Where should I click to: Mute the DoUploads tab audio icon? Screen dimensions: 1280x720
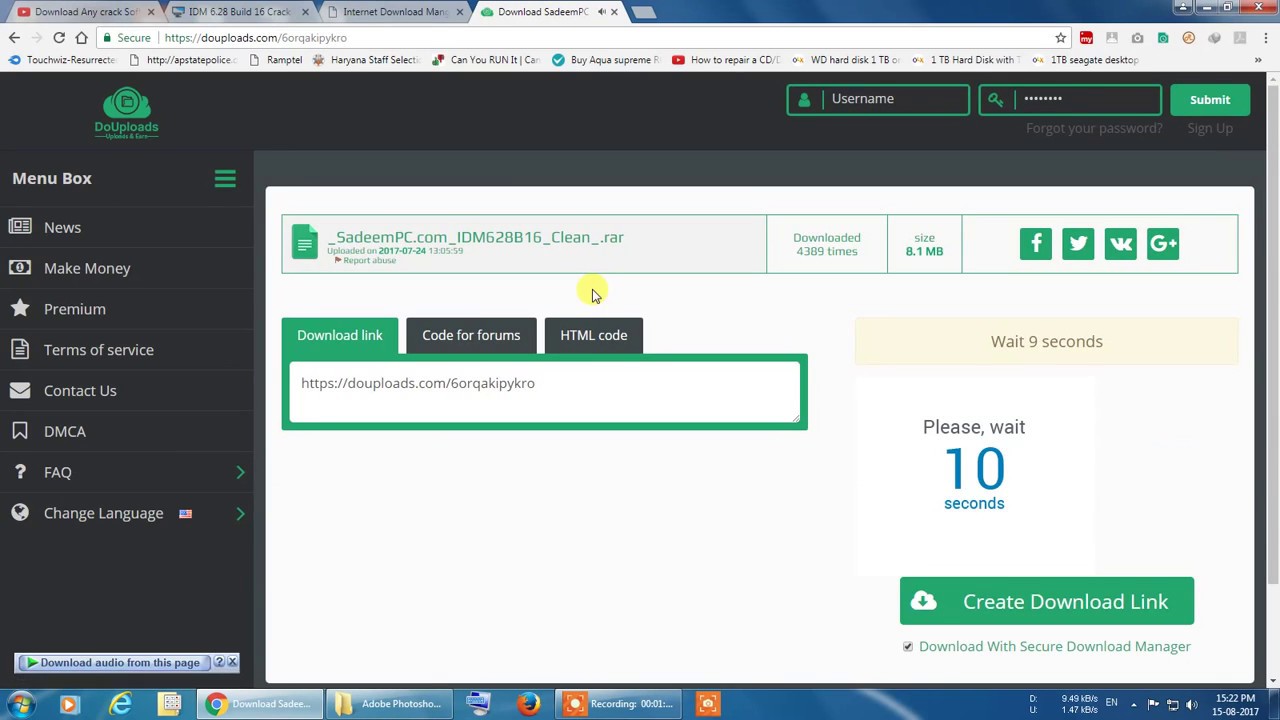601,12
